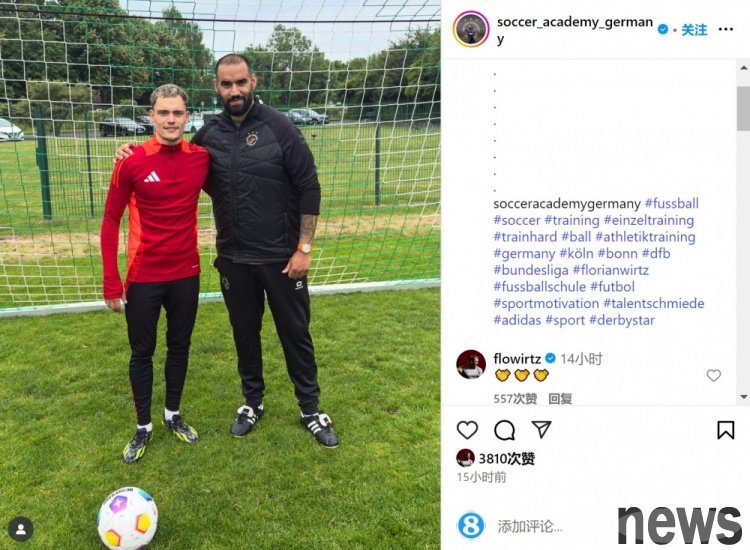
Task: Open comments via speech bubble icon
Action: 504,430
